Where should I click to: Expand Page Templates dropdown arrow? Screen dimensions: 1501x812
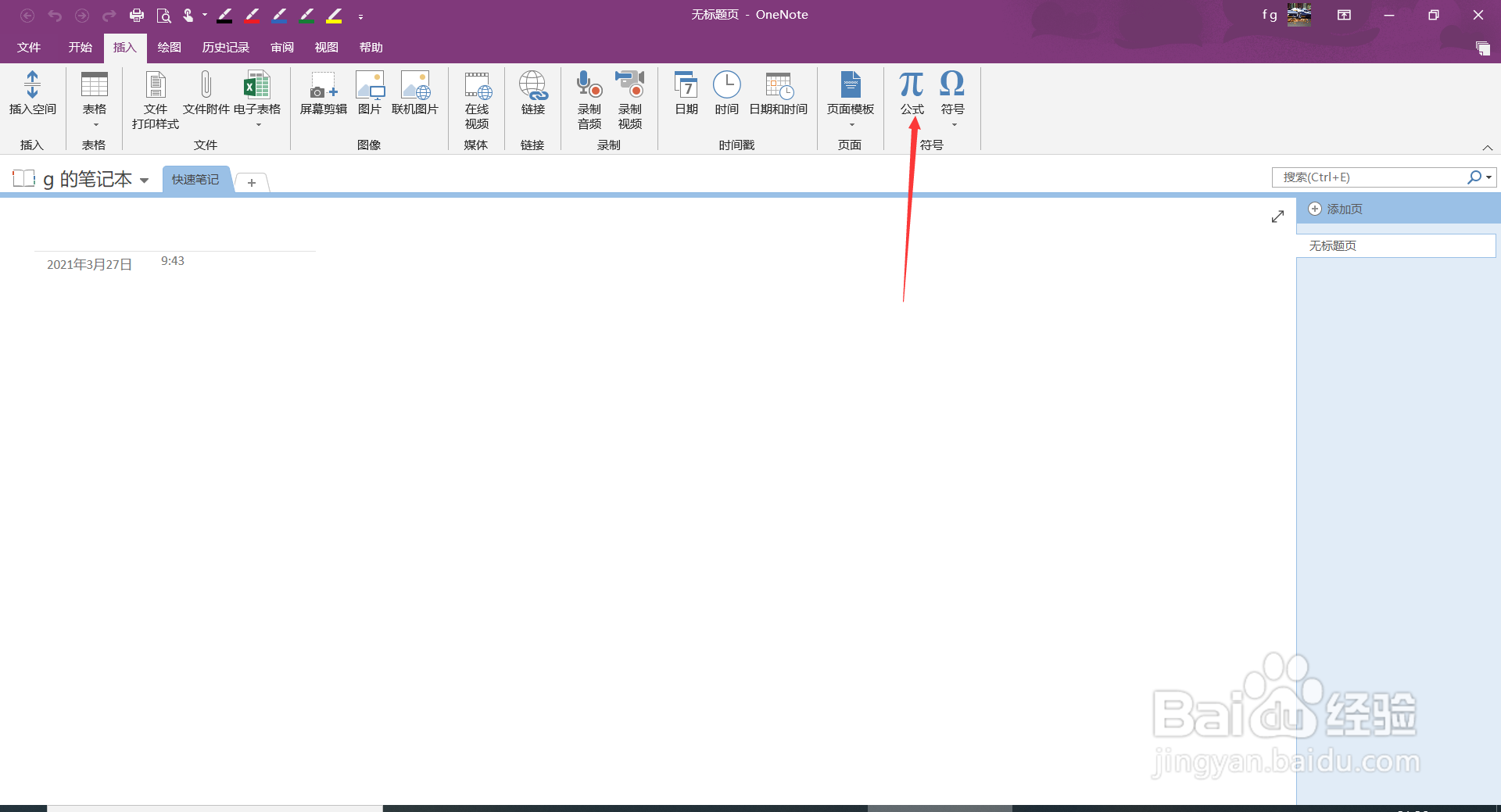(851, 125)
